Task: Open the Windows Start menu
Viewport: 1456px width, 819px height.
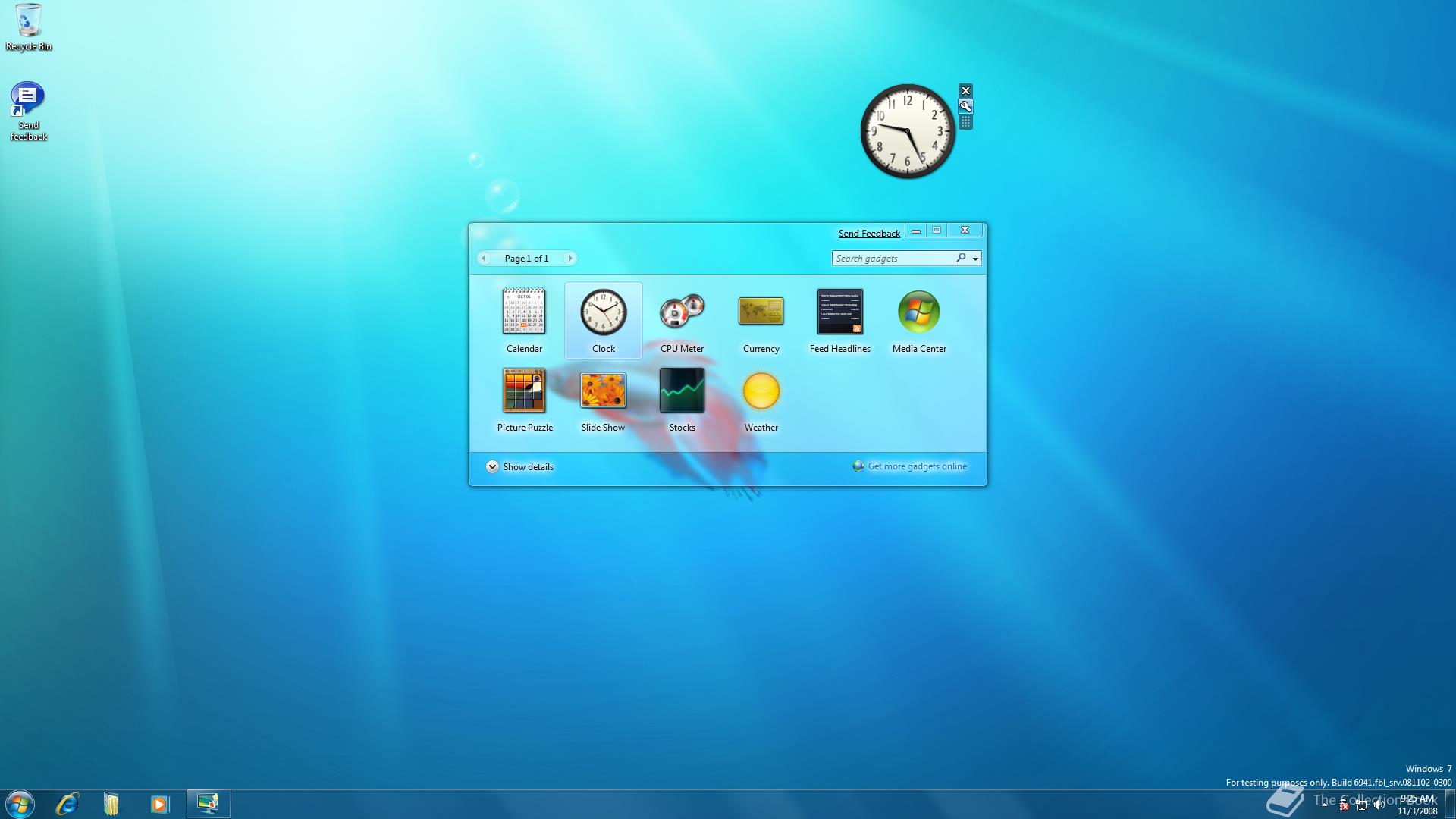Action: click(x=20, y=804)
